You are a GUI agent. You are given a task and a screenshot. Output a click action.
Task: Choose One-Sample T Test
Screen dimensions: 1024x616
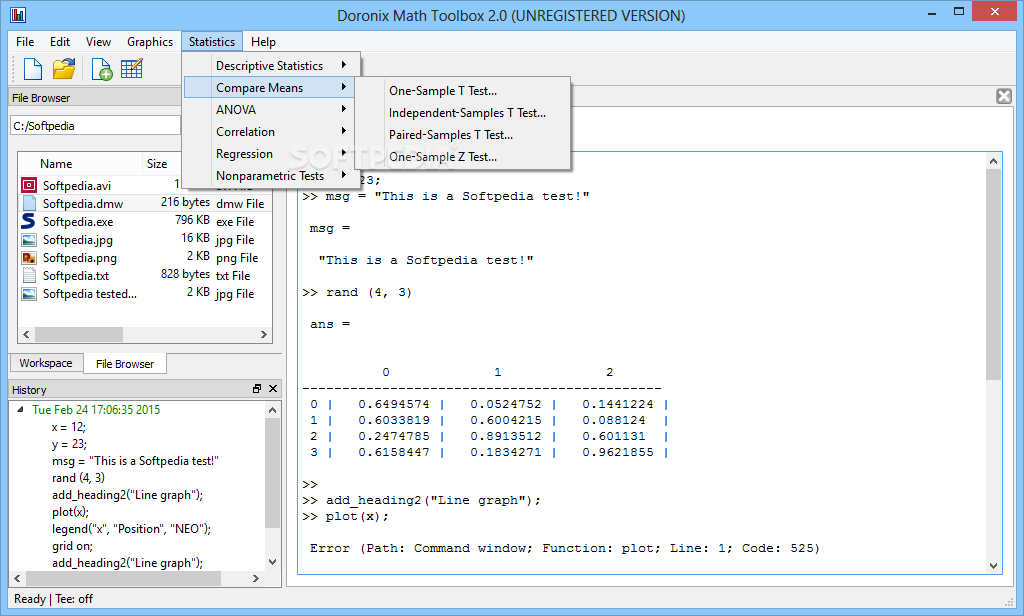pos(463,91)
